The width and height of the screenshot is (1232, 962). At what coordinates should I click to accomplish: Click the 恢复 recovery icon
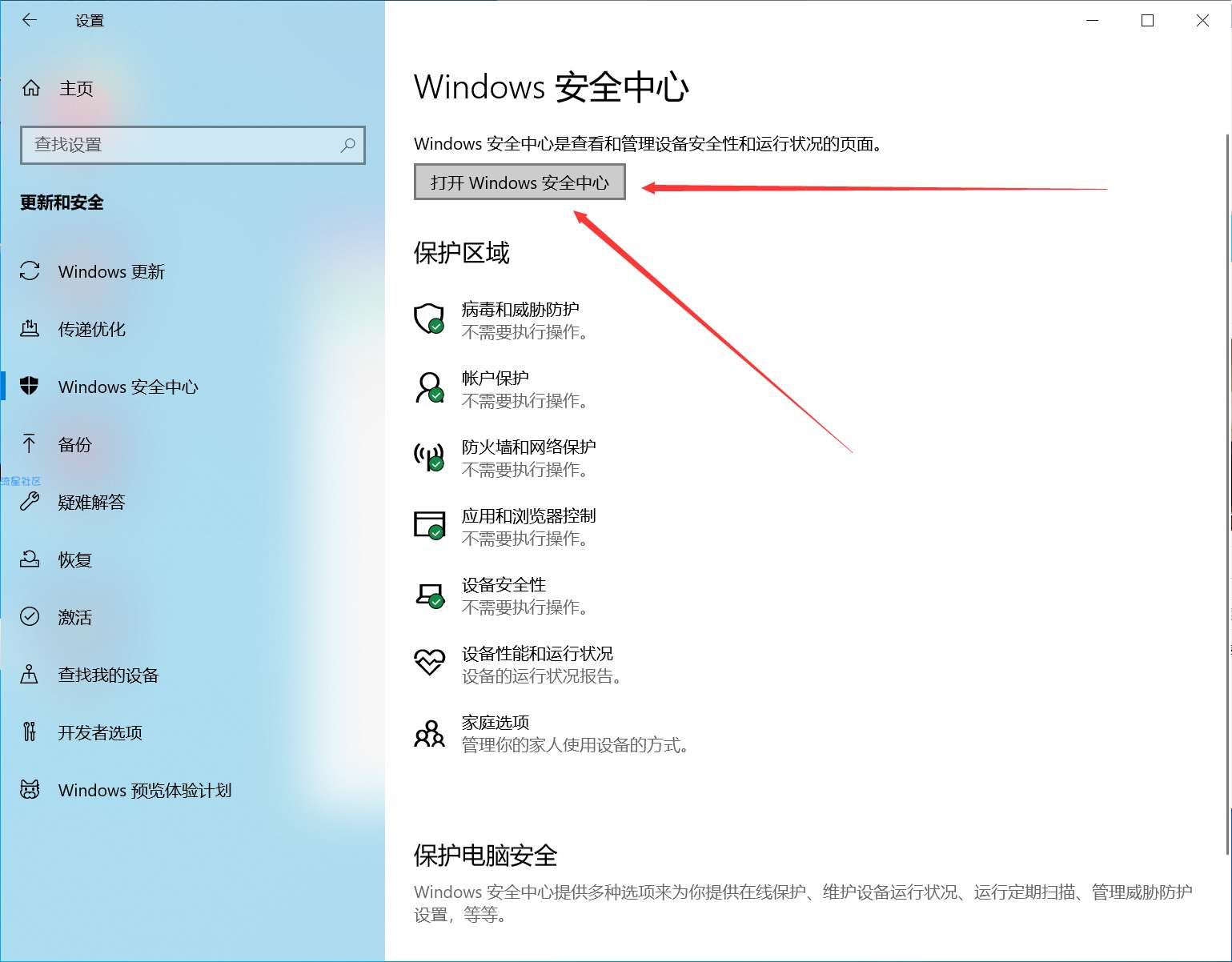(x=30, y=559)
